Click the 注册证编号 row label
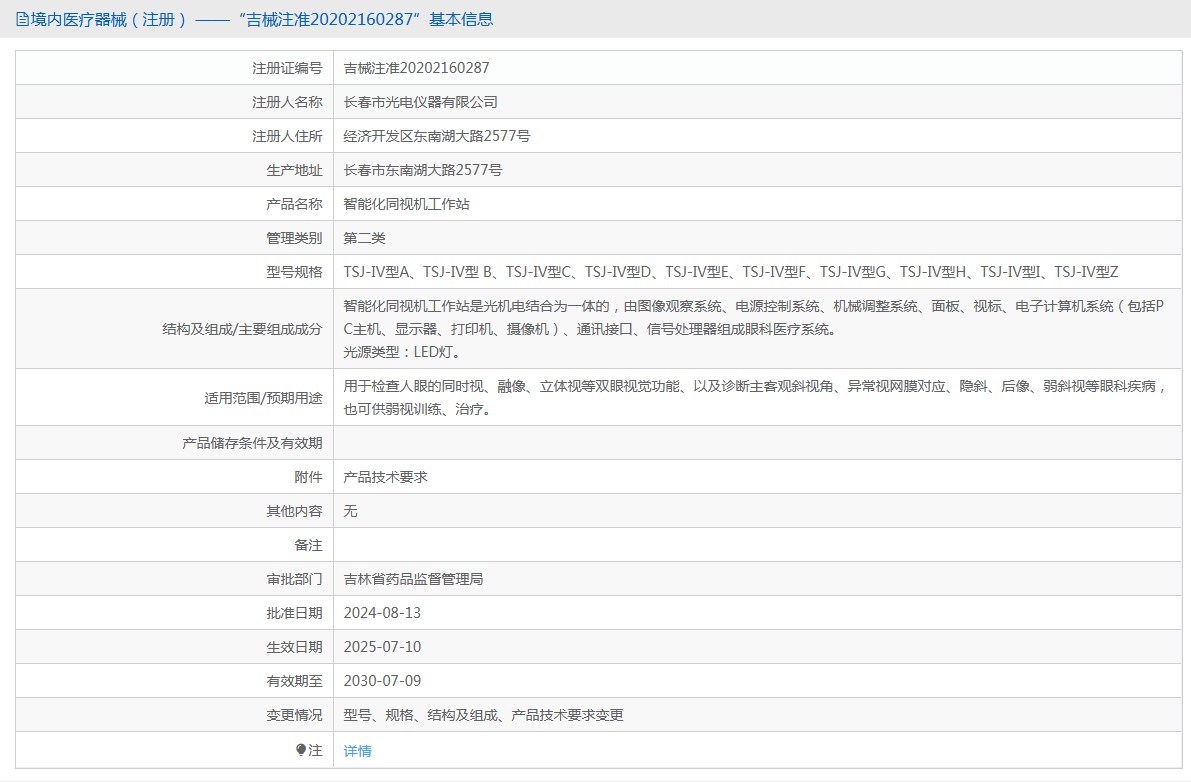The height and width of the screenshot is (782, 1191). coord(287,68)
